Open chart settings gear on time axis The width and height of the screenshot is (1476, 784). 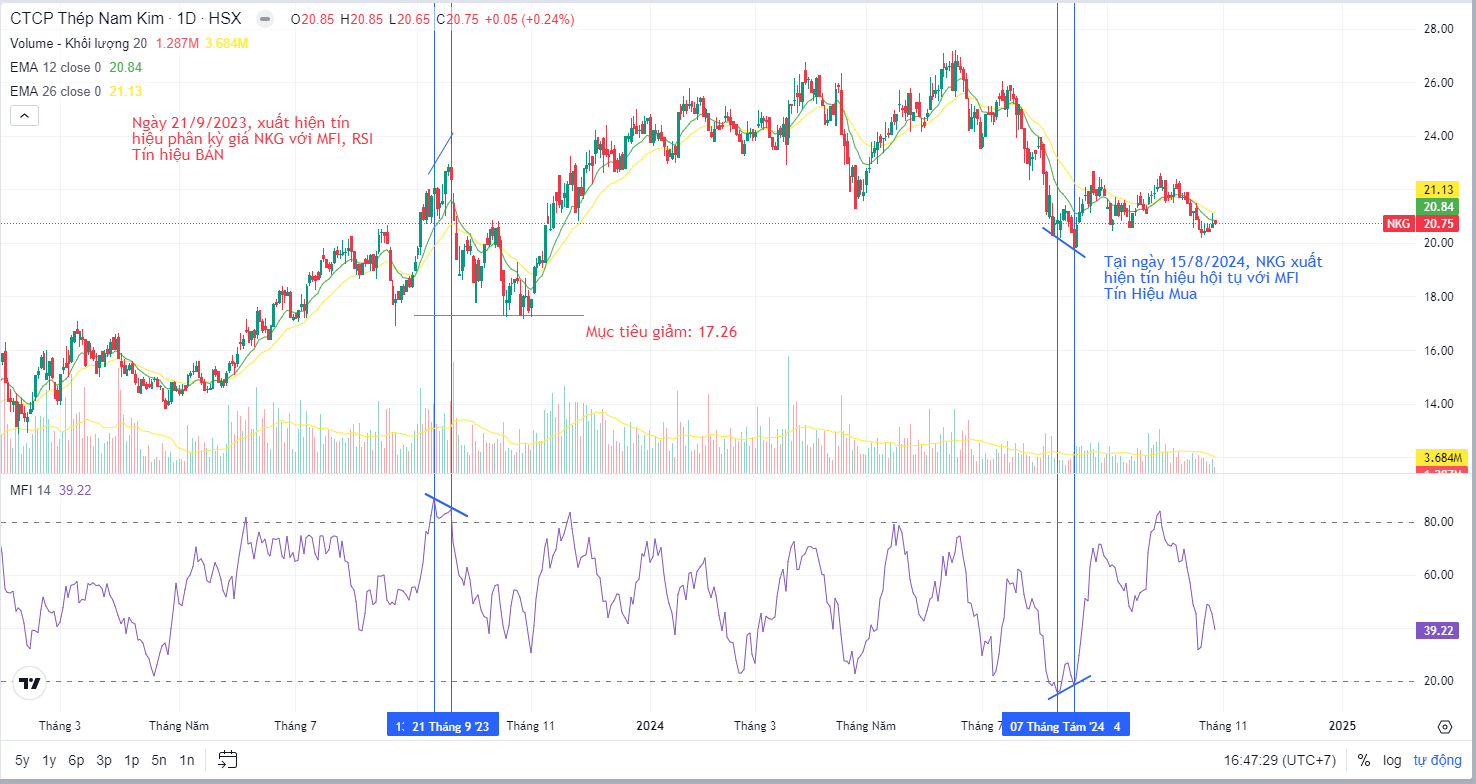click(x=1444, y=726)
